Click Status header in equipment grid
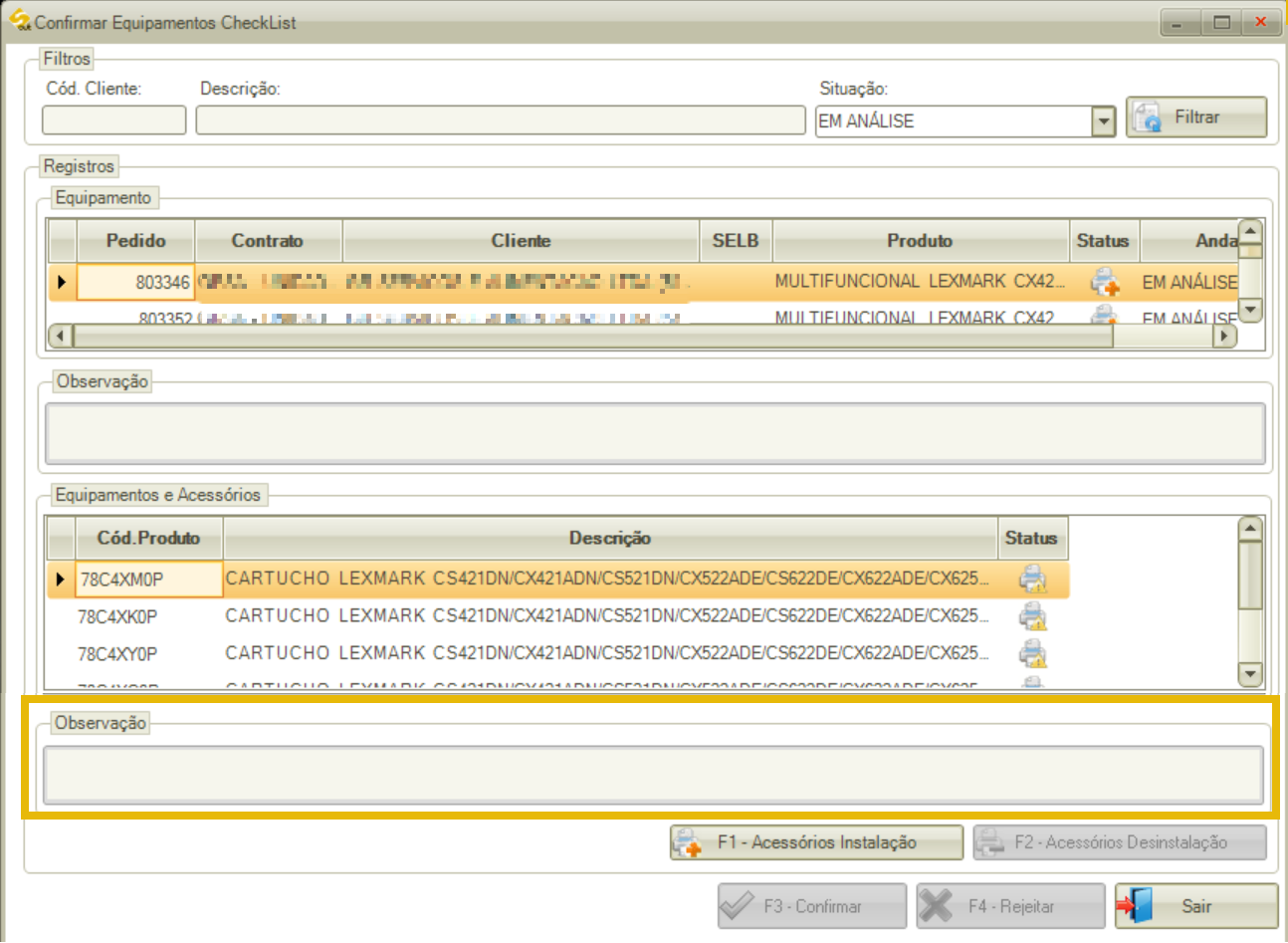The height and width of the screenshot is (943, 1288). pyautogui.click(x=1103, y=241)
